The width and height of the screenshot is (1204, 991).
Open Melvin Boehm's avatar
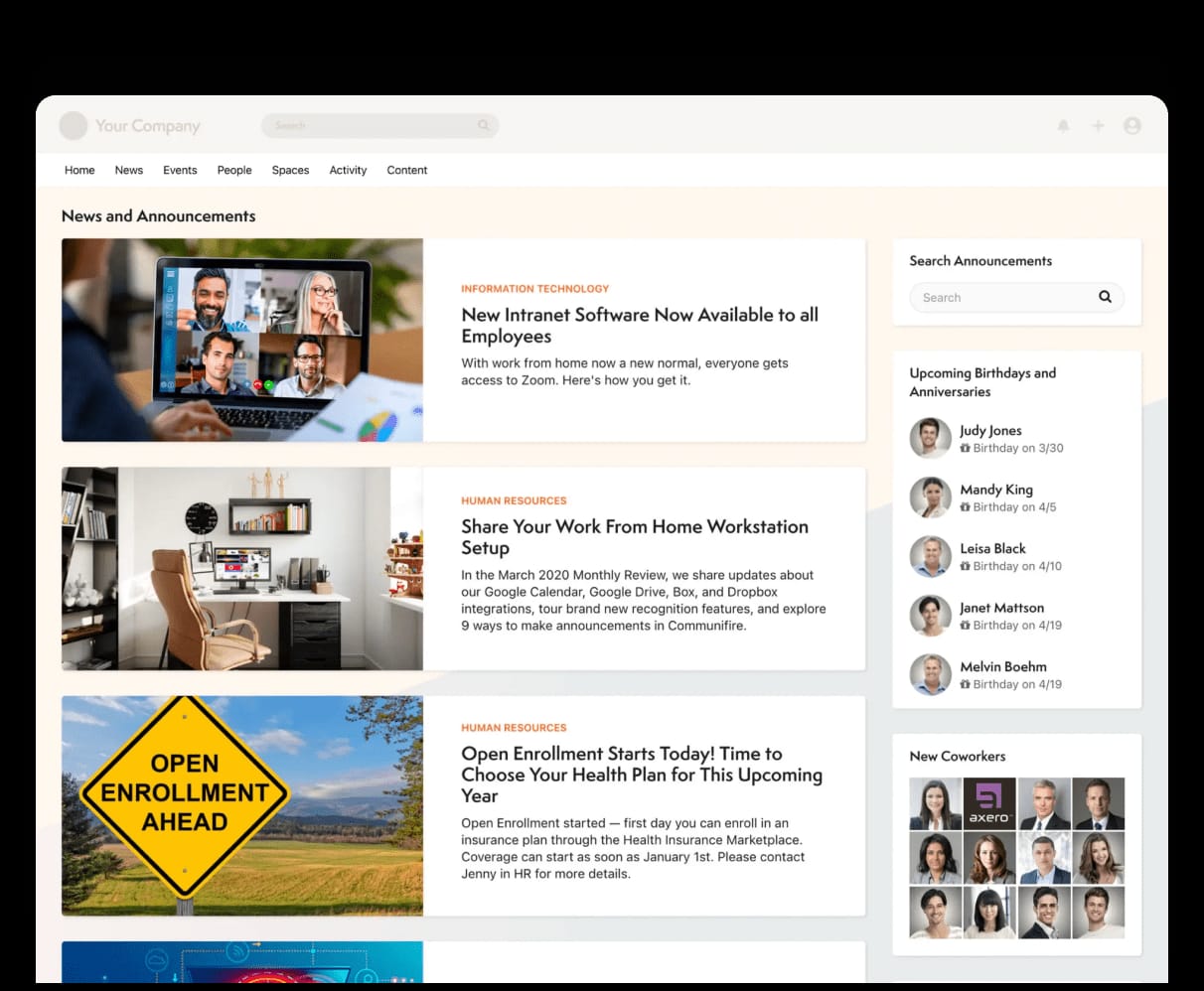pyautogui.click(x=931, y=674)
